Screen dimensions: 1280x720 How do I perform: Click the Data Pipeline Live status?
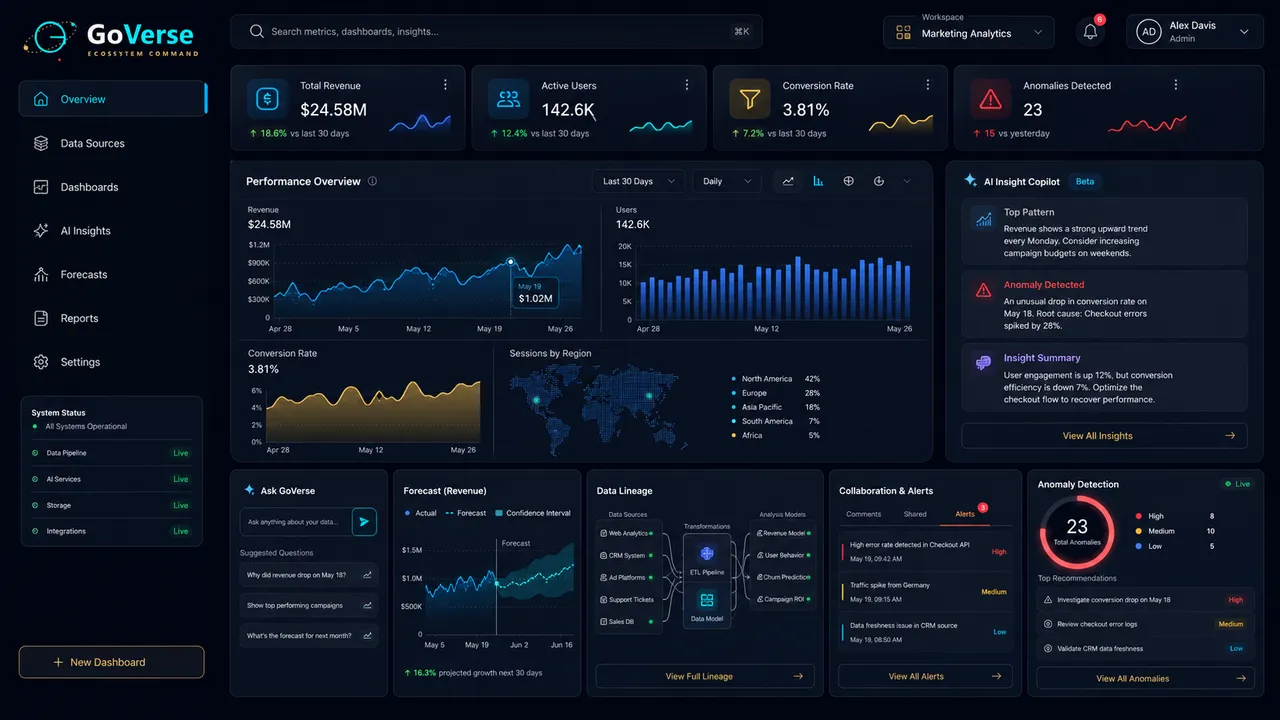(181, 453)
